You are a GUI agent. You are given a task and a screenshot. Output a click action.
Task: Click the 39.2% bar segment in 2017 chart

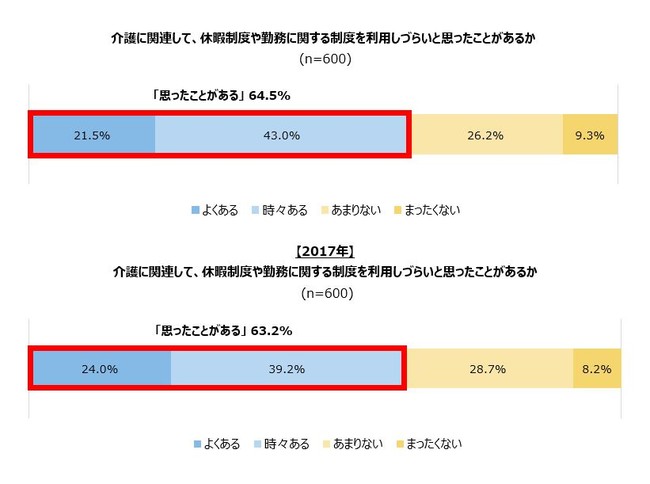point(286,369)
